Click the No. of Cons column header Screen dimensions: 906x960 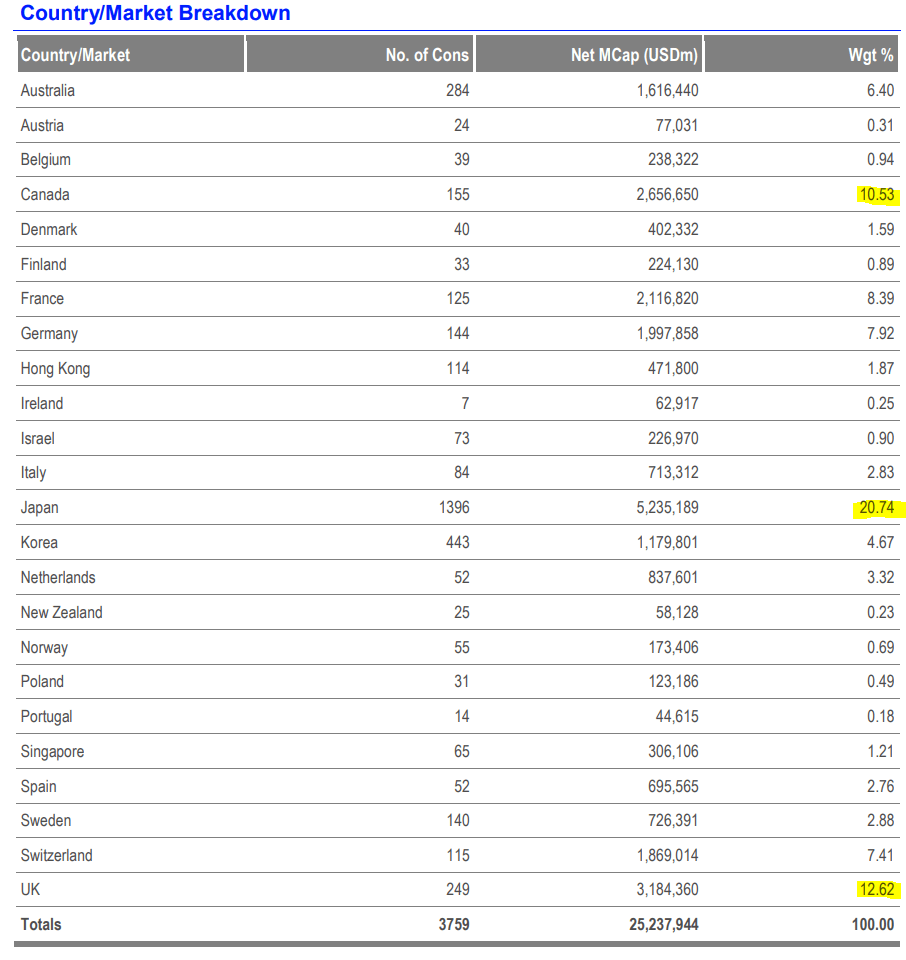(427, 55)
